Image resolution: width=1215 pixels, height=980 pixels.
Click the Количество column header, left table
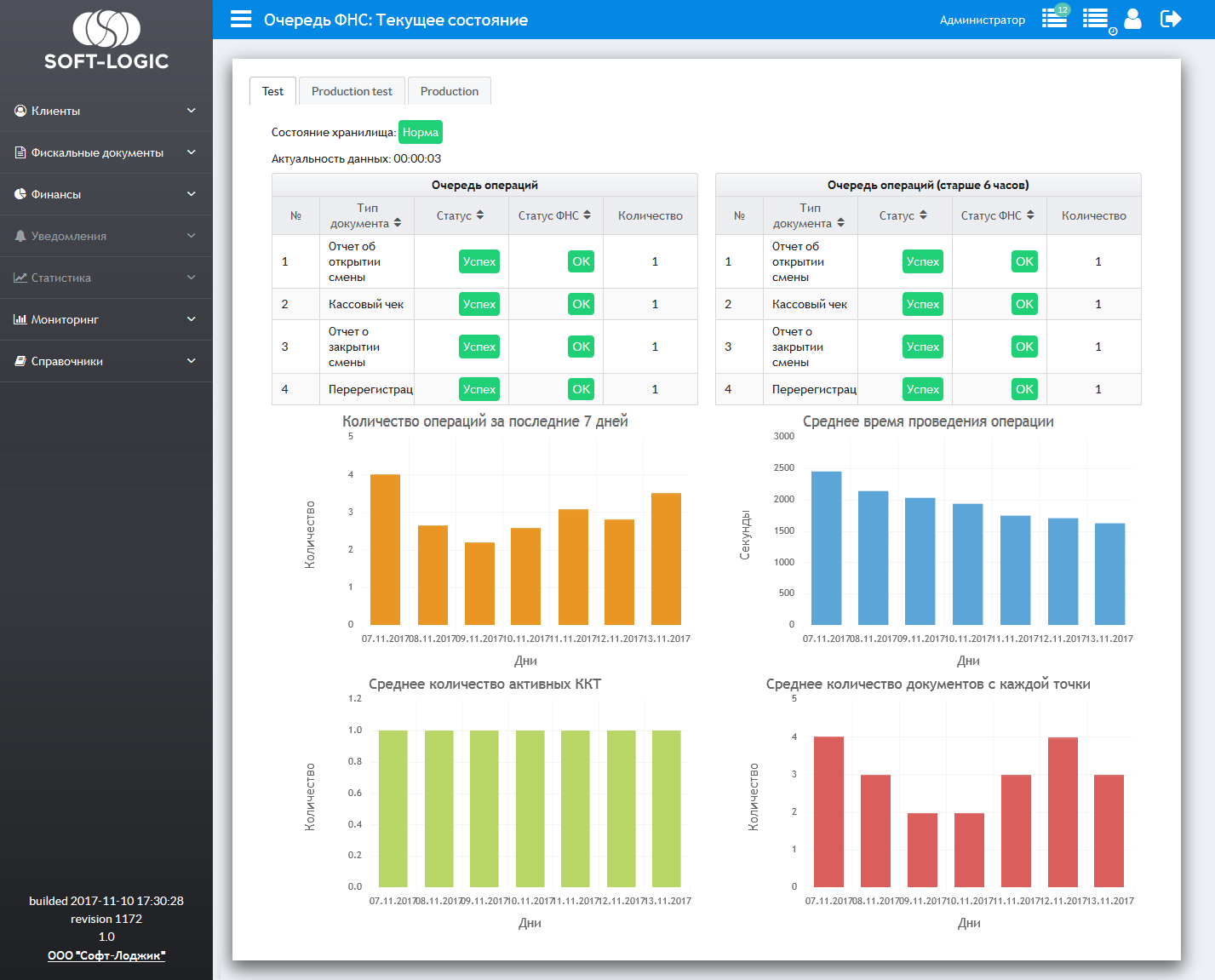650,215
